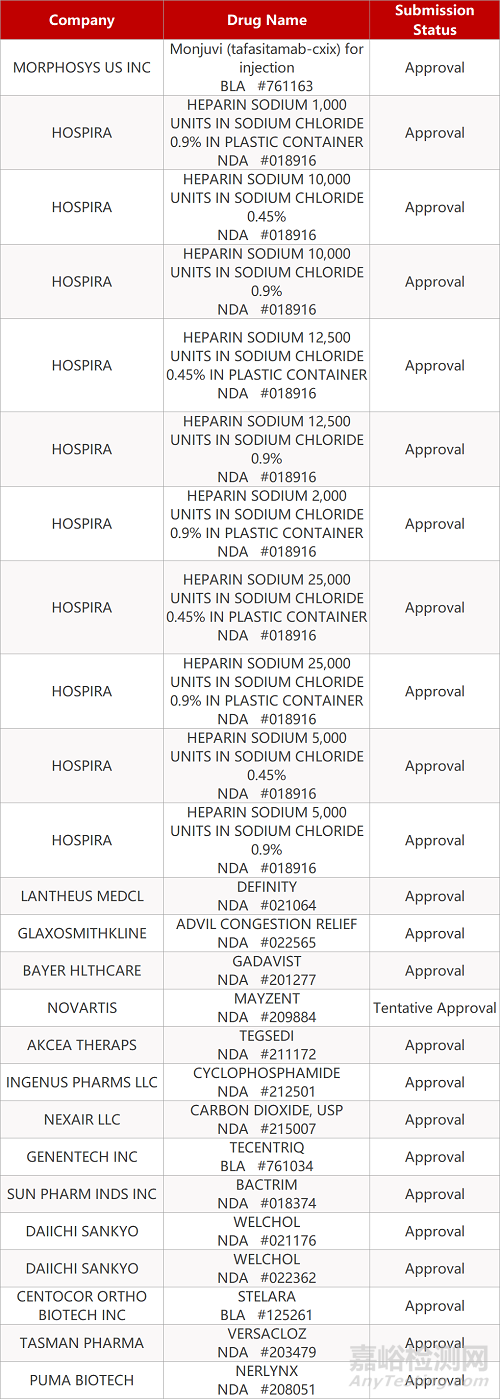Click the Submission Status column header

pyautogui.click(x=434, y=20)
